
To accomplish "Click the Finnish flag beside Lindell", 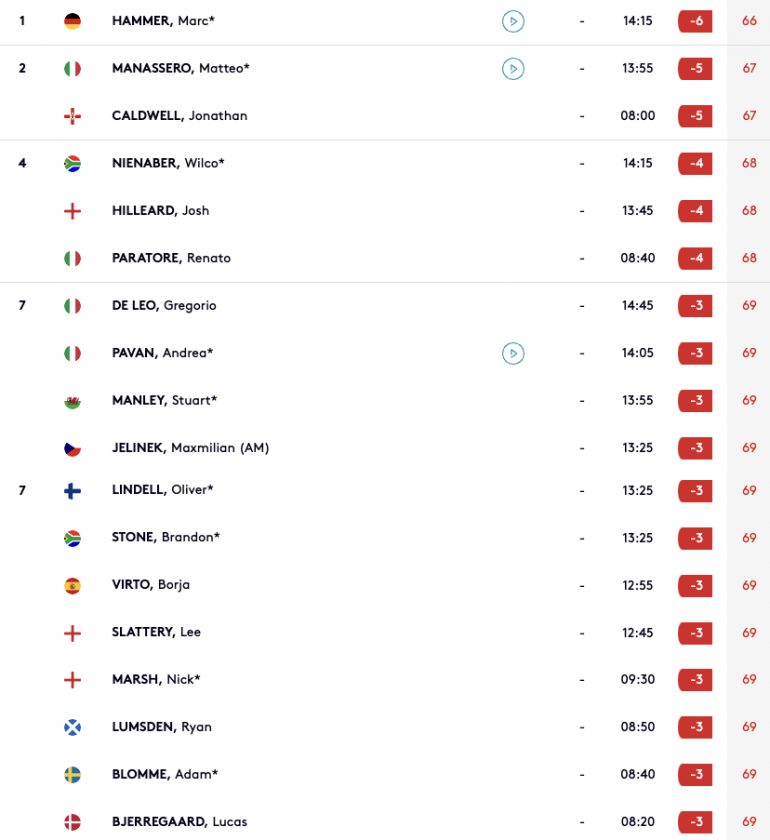I will (72, 490).
